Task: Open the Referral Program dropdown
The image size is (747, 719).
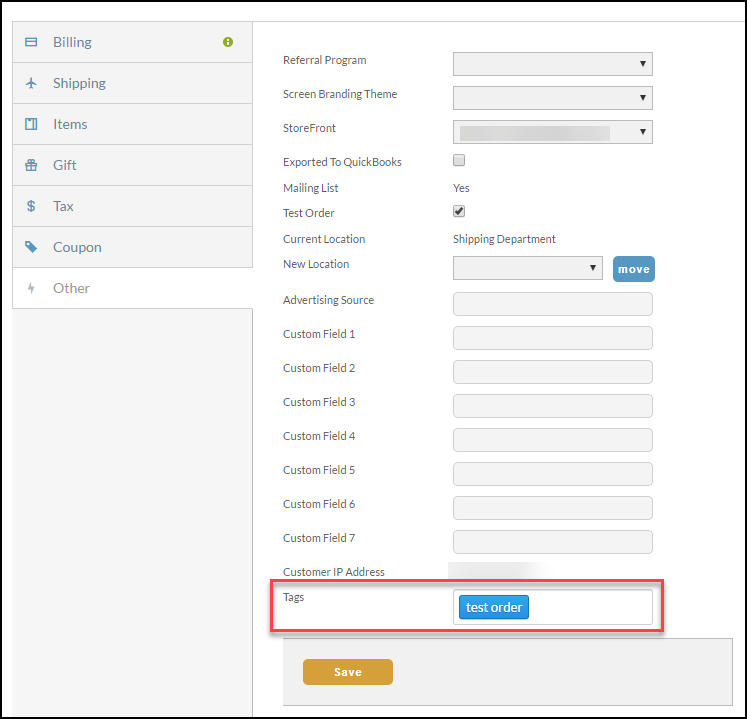Action: [x=553, y=64]
